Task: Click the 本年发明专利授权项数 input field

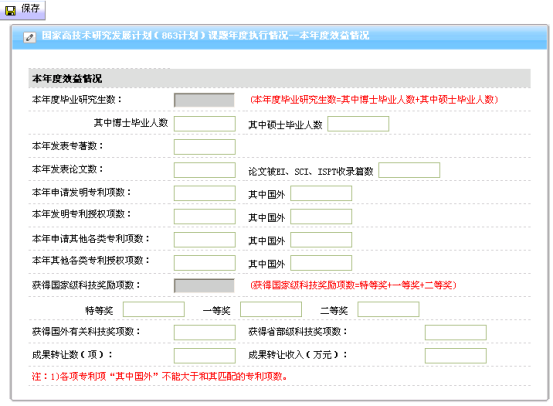Action: (x=205, y=217)
